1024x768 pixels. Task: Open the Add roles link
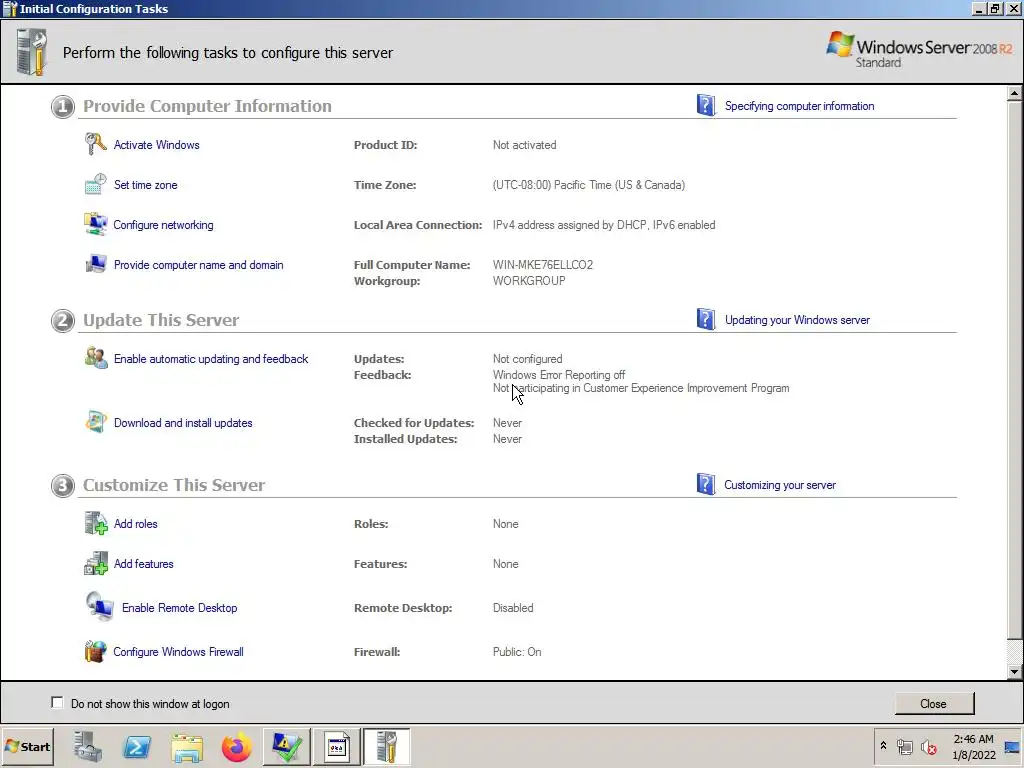(136, 524)
